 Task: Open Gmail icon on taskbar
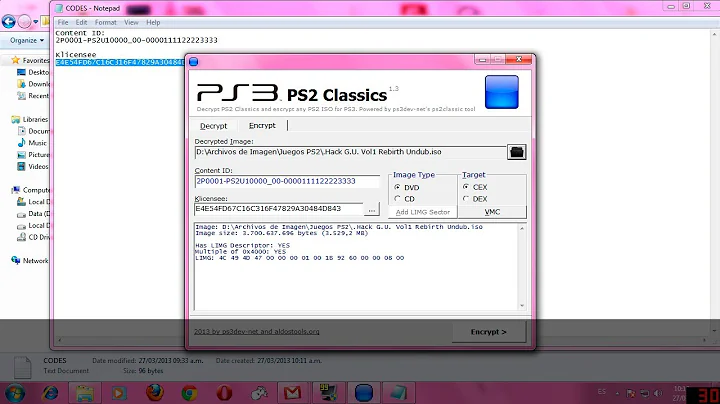point(292,393)
